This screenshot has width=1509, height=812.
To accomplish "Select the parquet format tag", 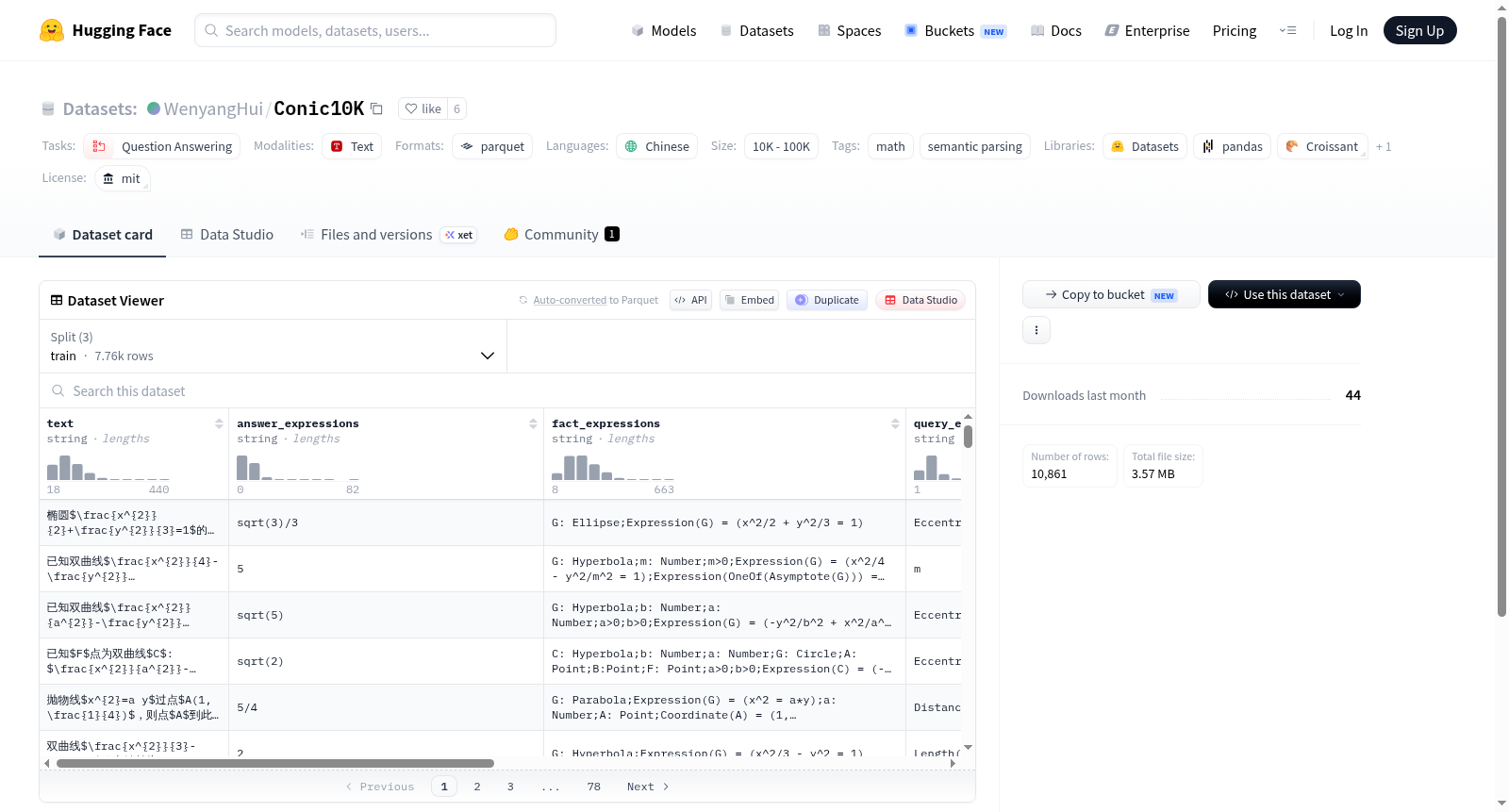I will pyautogui.click(x=492, y=146).
